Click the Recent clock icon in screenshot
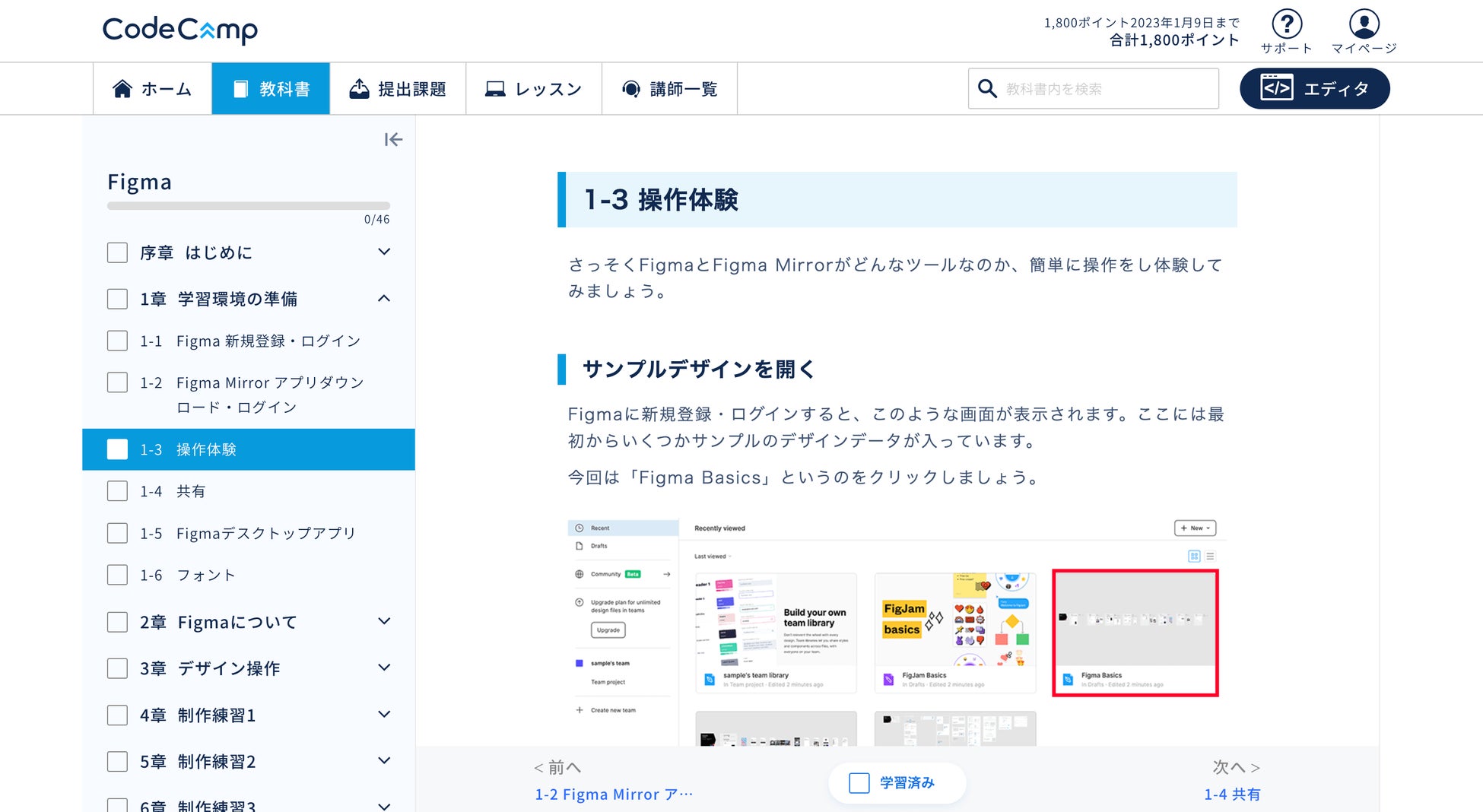The height and width of the screenshot is (812, 1483). (x=580, y=528)
